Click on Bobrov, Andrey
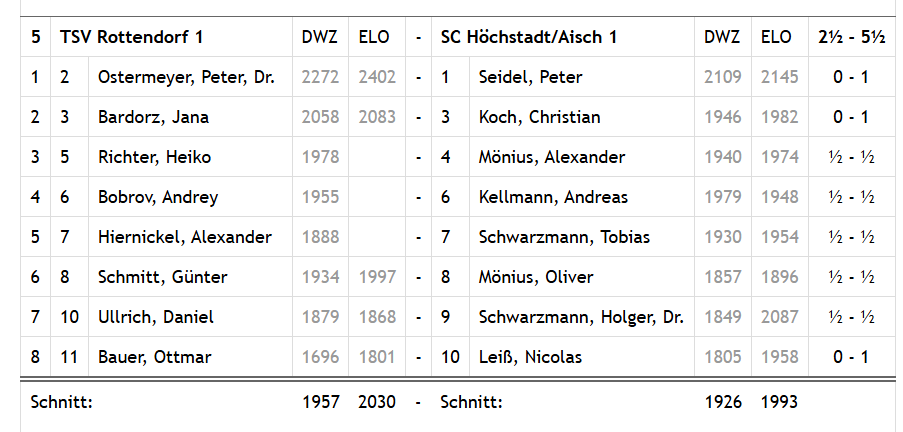Screen dimensions: 903x432 (x=157, y=197)
